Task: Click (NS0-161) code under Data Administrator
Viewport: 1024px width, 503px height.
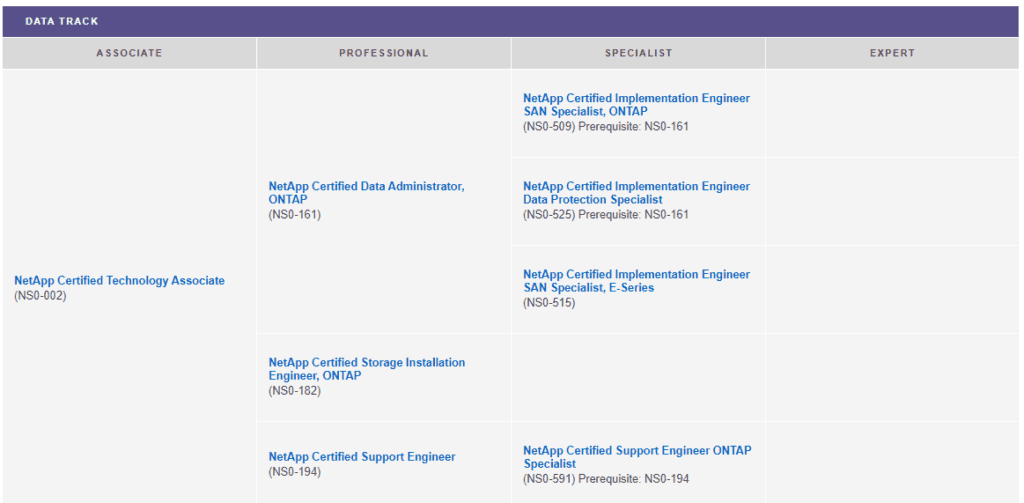Action: (x=294, y=215)
